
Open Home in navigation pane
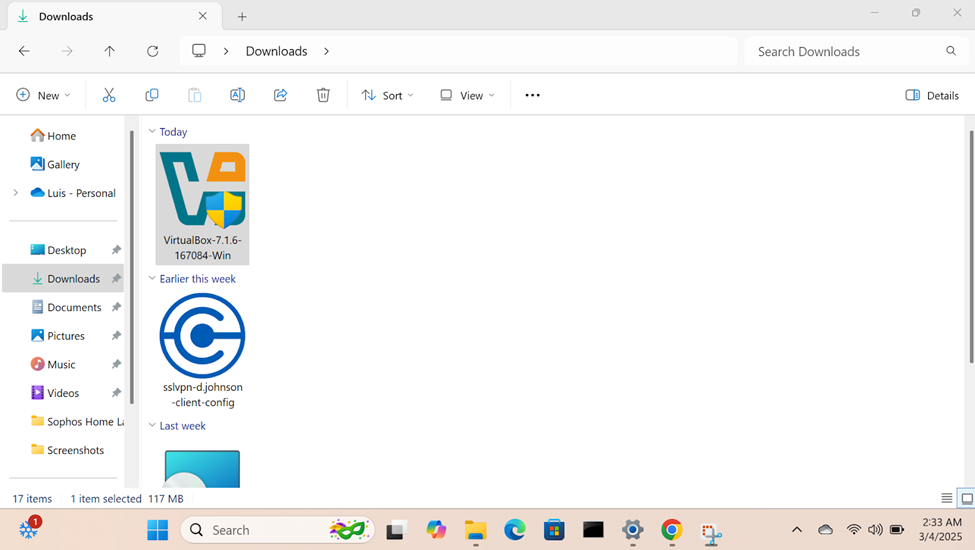tap(62, 135)
